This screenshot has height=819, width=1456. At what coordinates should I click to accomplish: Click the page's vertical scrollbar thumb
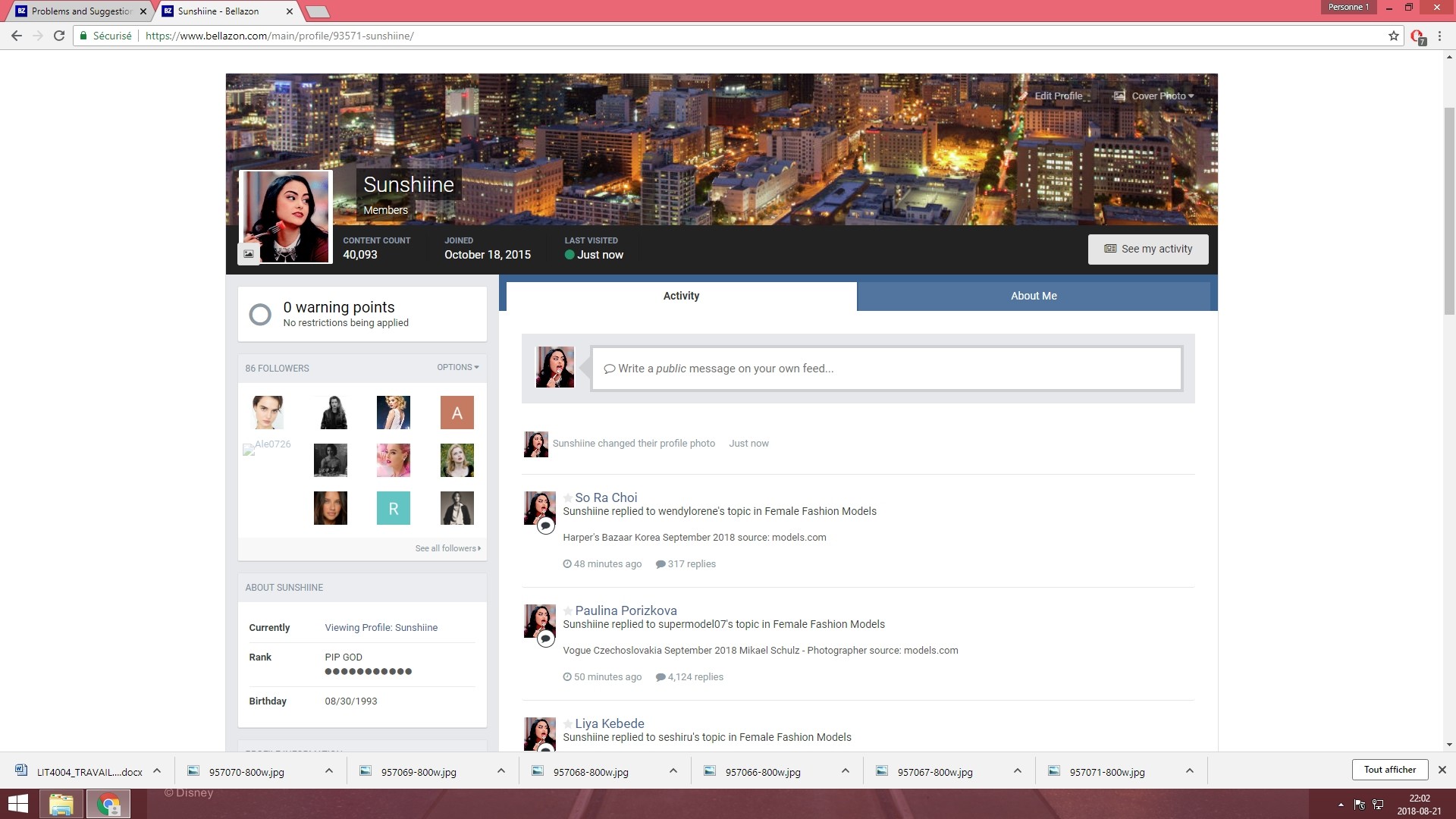pos(1449,212)
